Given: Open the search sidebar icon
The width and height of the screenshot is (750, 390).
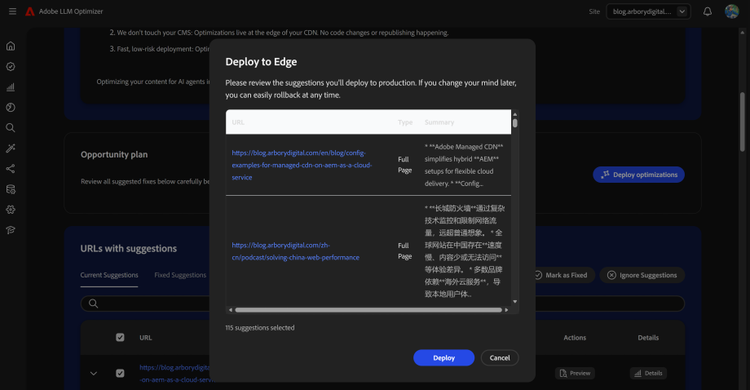Looking at the screenshot, I should point(11,128).
